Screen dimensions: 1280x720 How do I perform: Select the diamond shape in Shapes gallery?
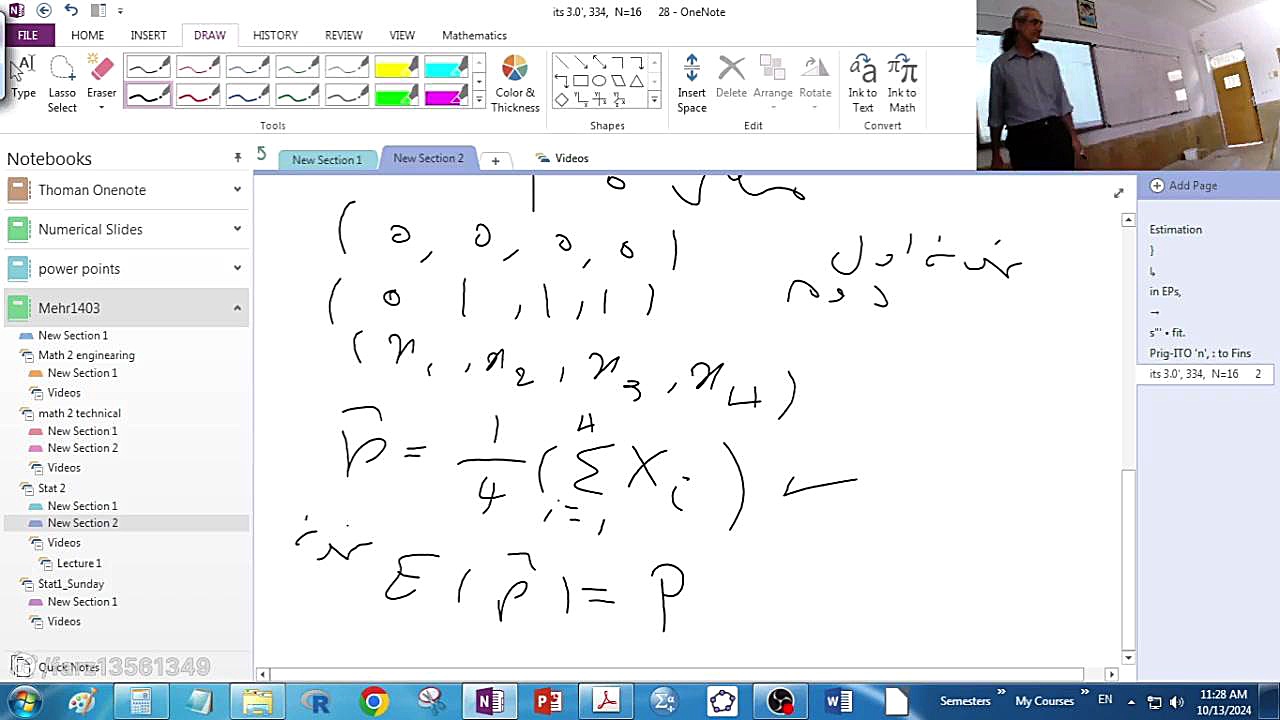tap(561, 99)
